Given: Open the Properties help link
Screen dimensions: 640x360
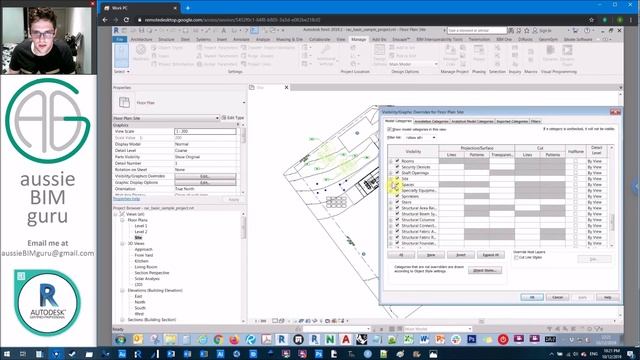Looking at the screenshot, I should [127, 199].
